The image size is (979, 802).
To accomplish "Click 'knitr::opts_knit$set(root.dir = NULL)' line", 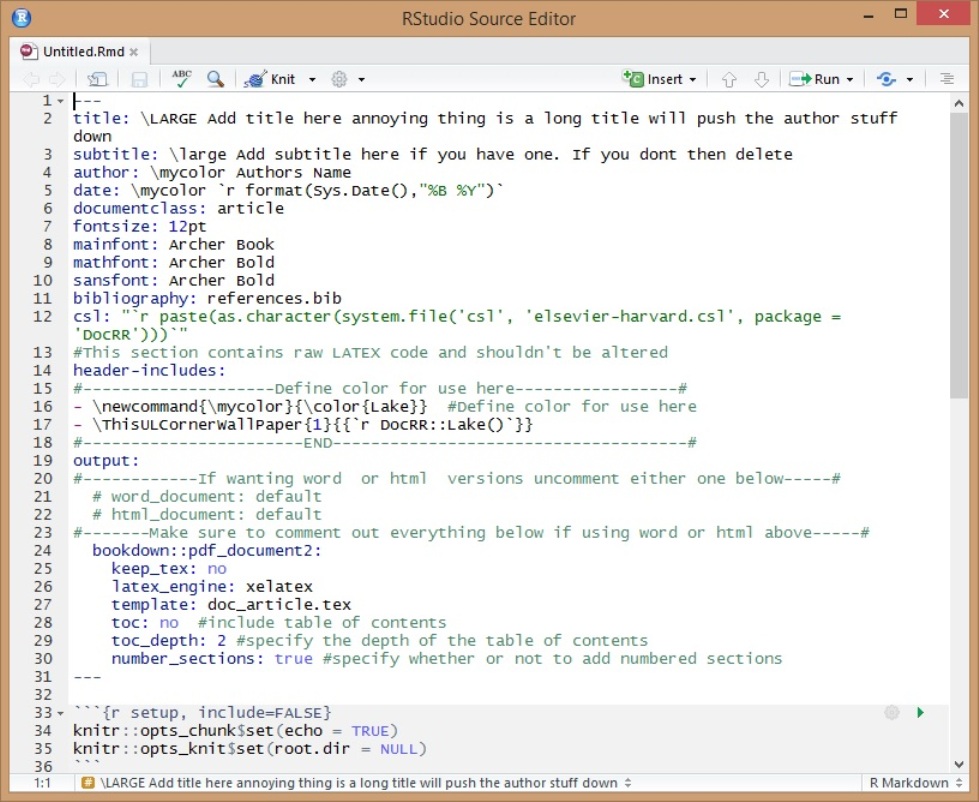I will click(250, 749).
